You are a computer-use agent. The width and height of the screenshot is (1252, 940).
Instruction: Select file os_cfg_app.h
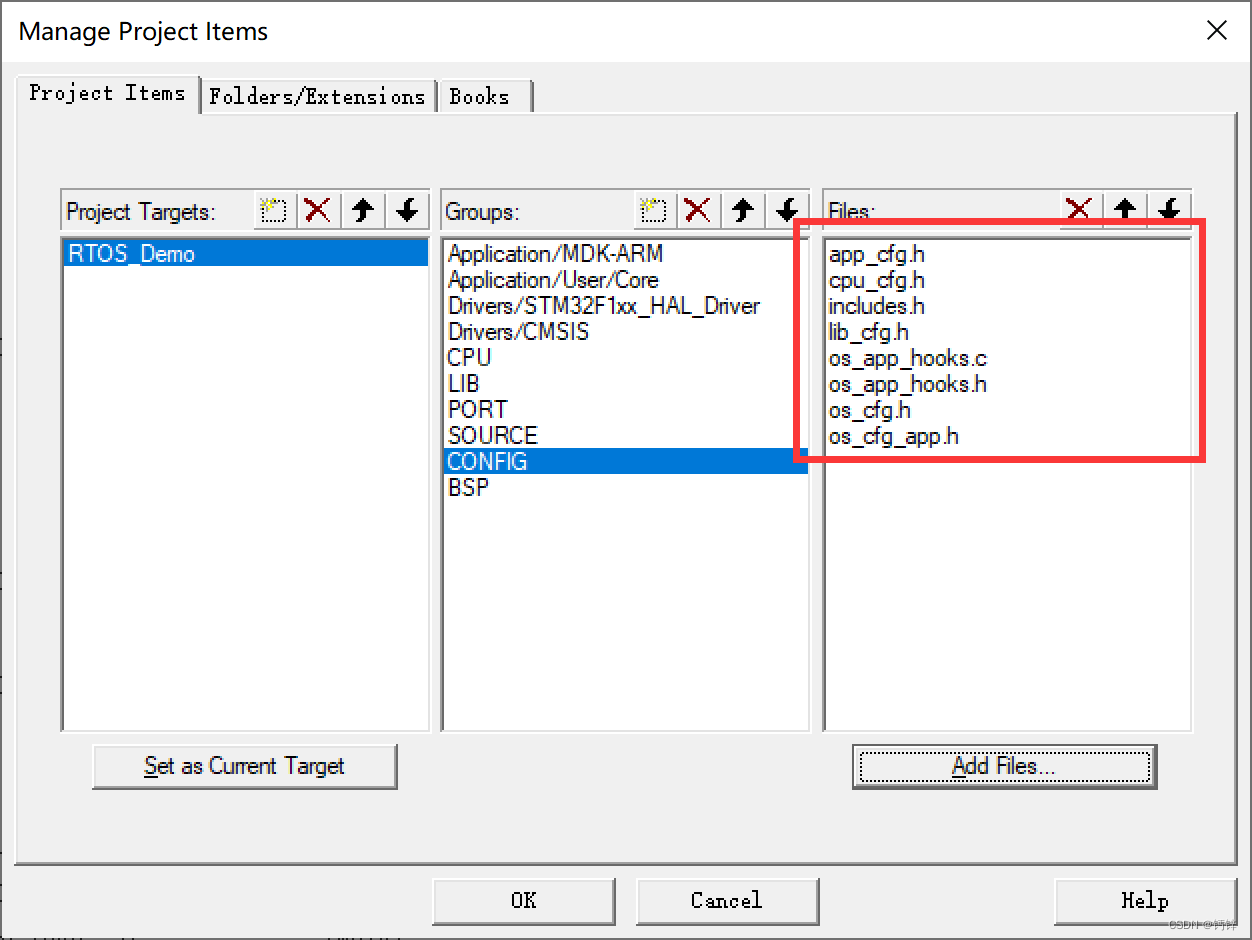[x=1008, y=436]
